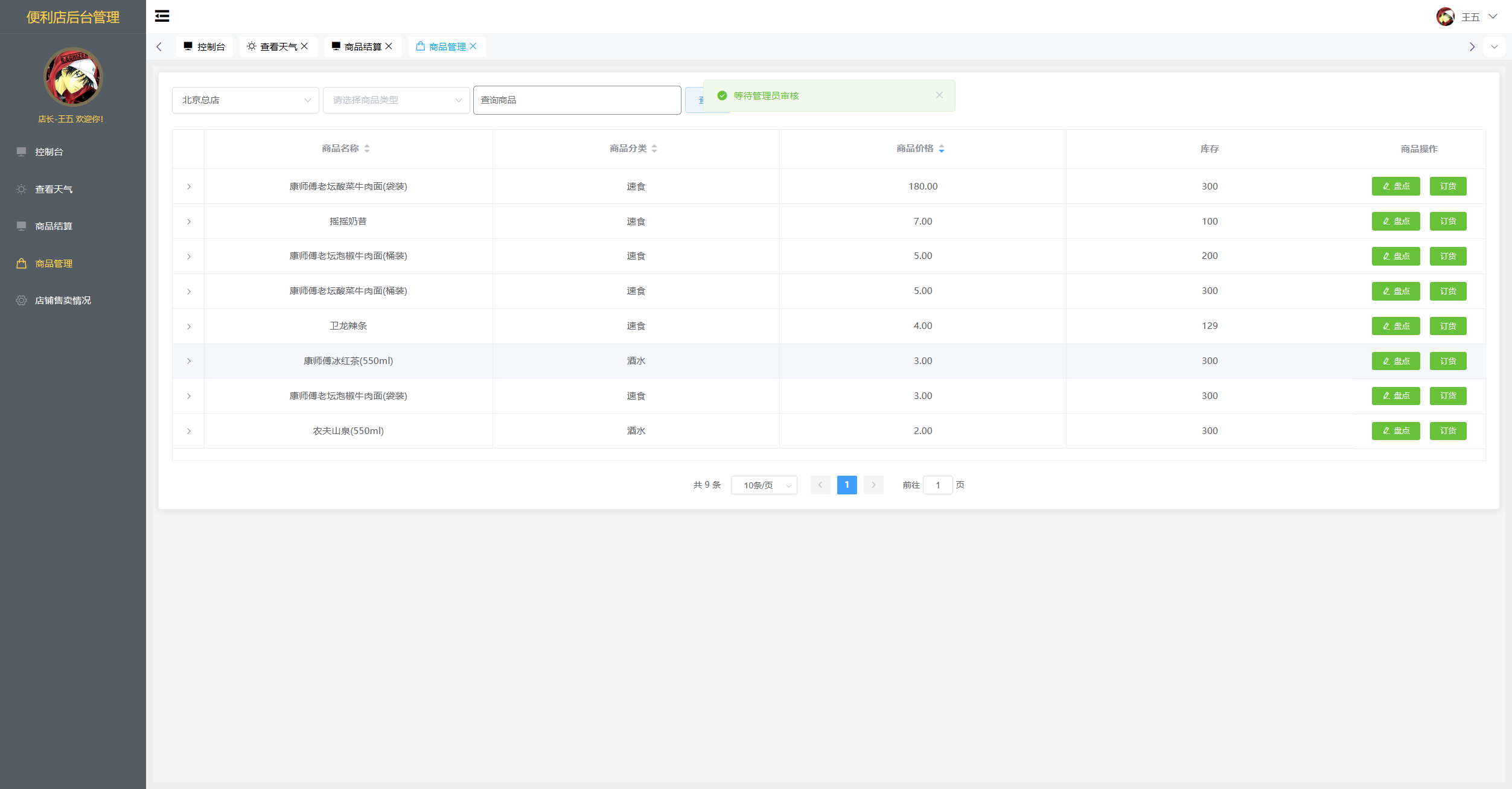Click the 商品管理 bag icon in sidebar
The image size is (1512, 789).
(21, 263)
